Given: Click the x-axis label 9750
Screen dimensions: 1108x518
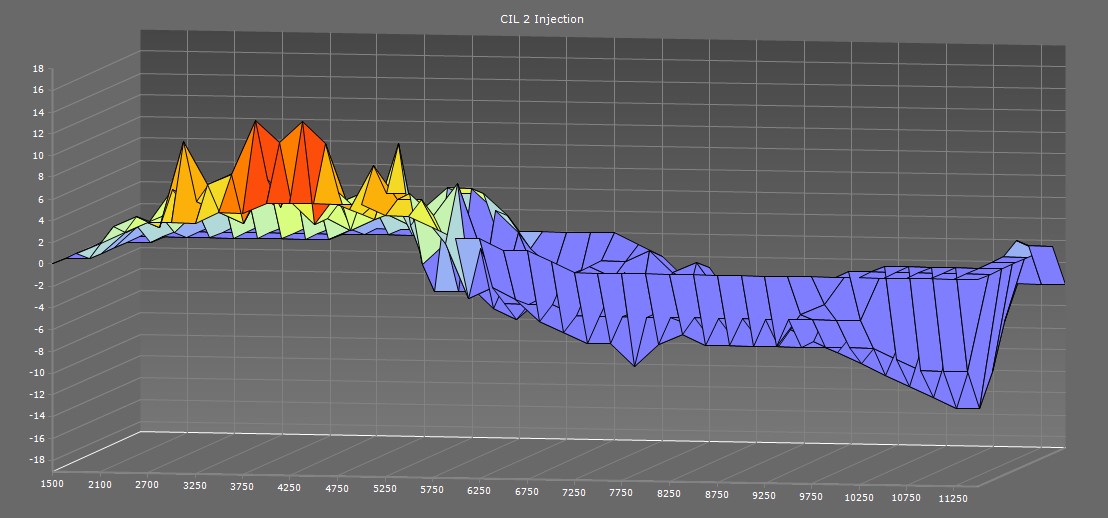Looking at the screenshot, I should [811, 496].
